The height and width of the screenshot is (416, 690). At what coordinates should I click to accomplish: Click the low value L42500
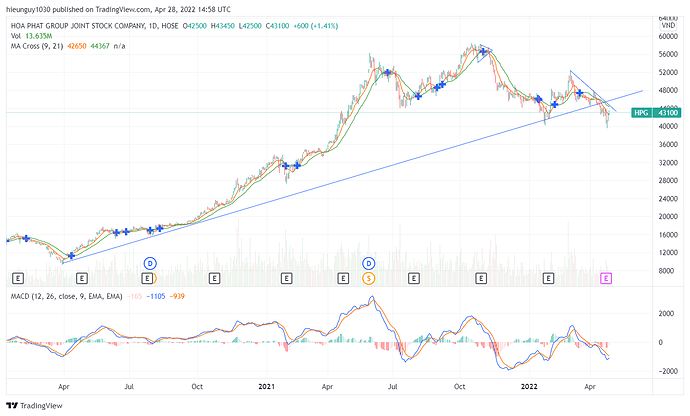click(x=250, y=26)
